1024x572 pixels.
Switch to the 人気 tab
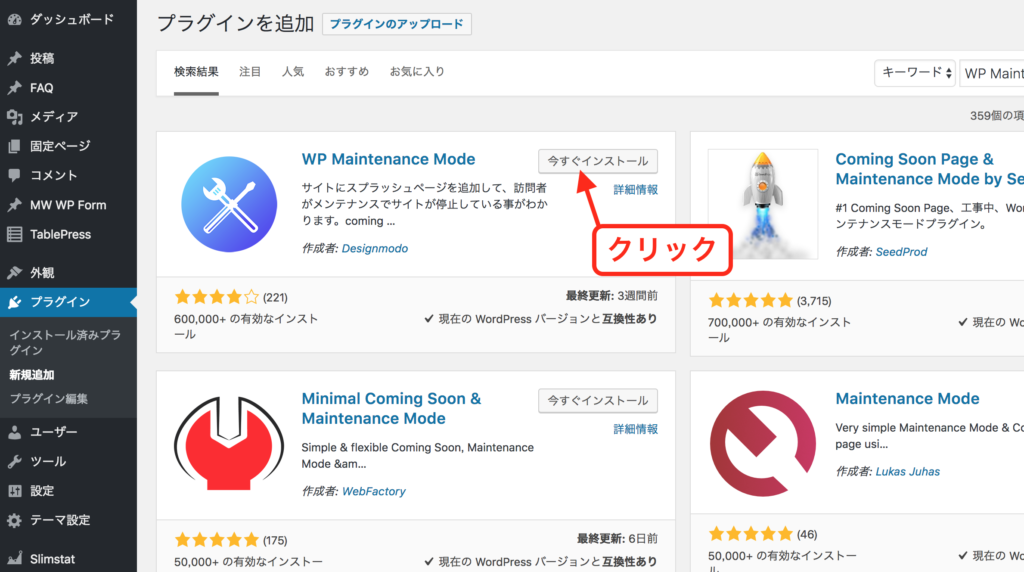[293, 72]
